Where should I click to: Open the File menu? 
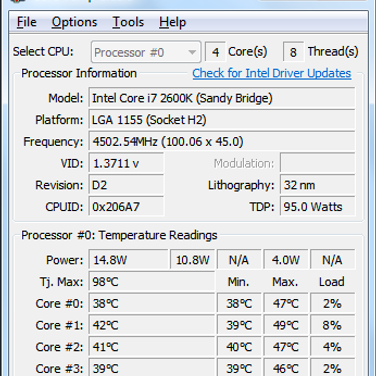click(x=26, y=22)
